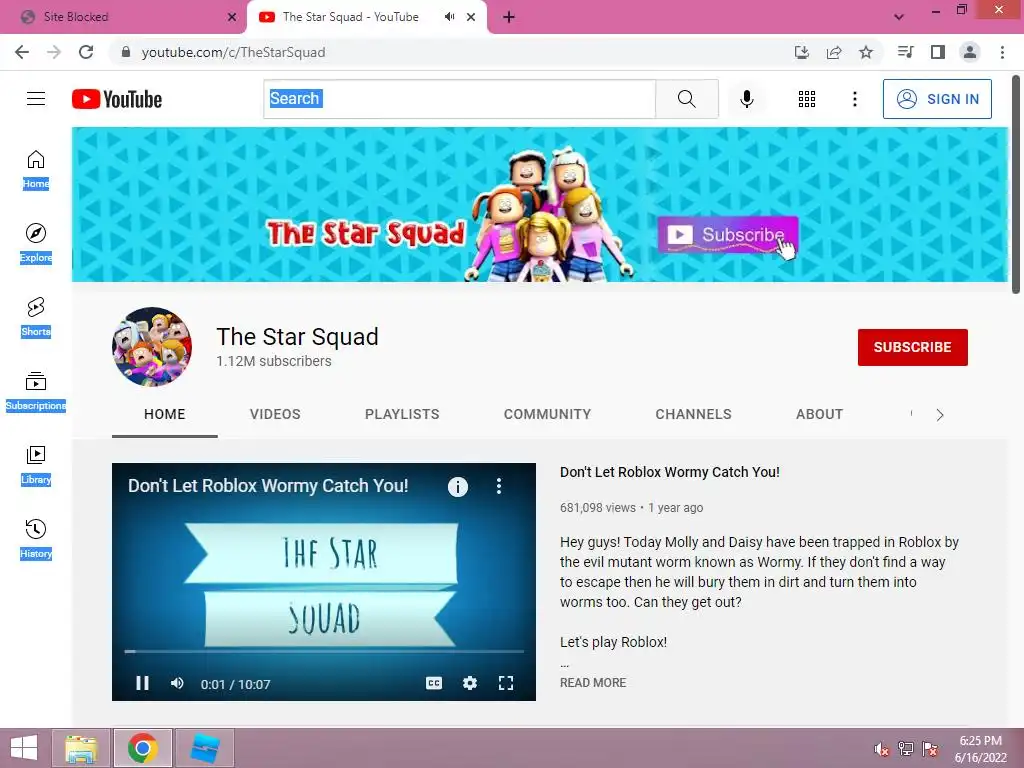Image resolution: width=1024 pixels, height=768 pixels.
Task: Click the search magnifier button
Action: click(686, 99)
